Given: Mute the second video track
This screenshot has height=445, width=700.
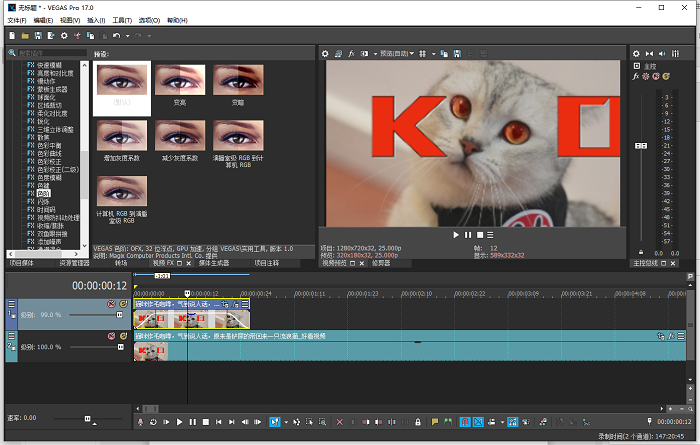Looking at the screenshot, I should (112, 337).
